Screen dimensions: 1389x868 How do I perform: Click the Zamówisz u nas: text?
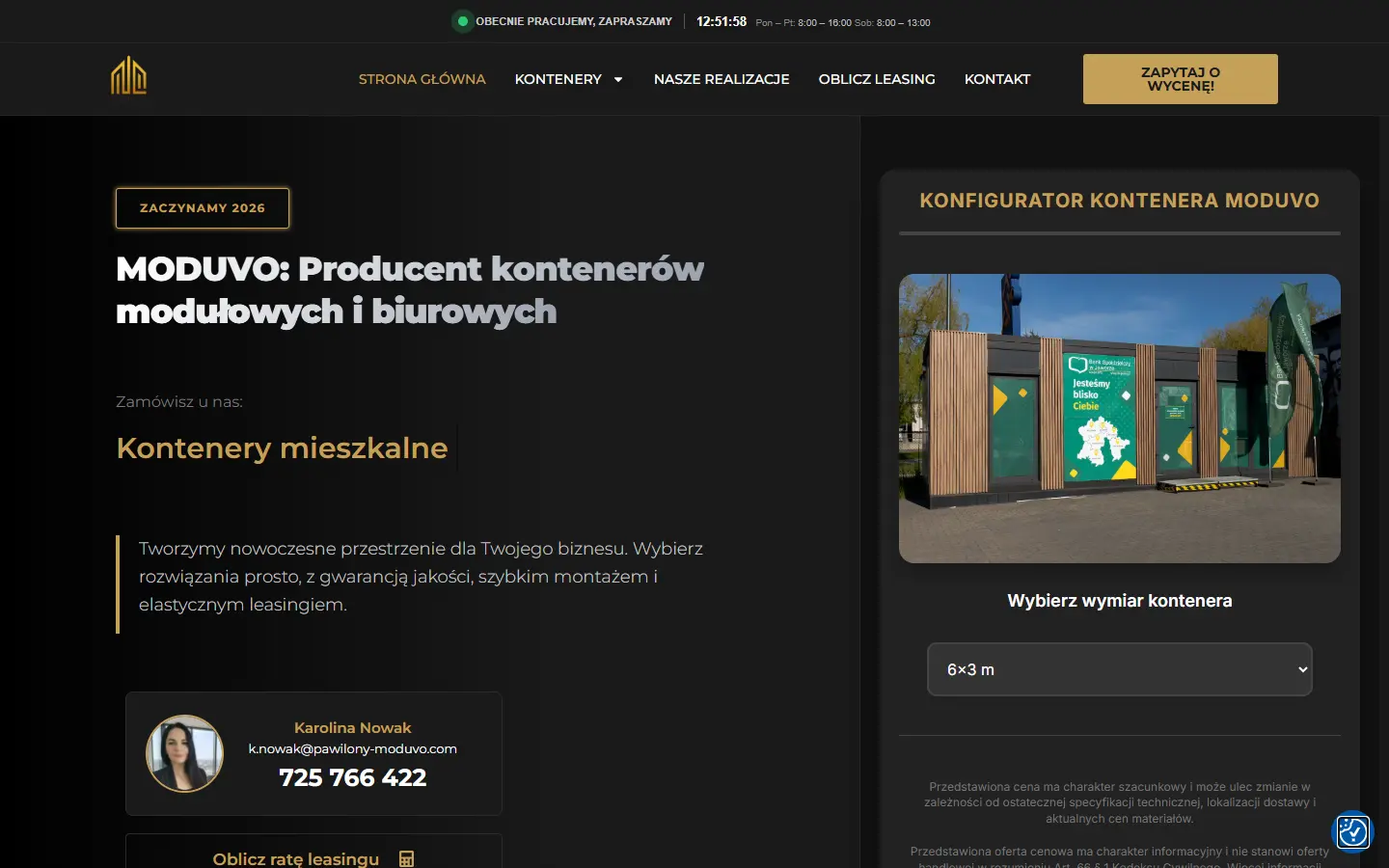(x=179, y=401)
